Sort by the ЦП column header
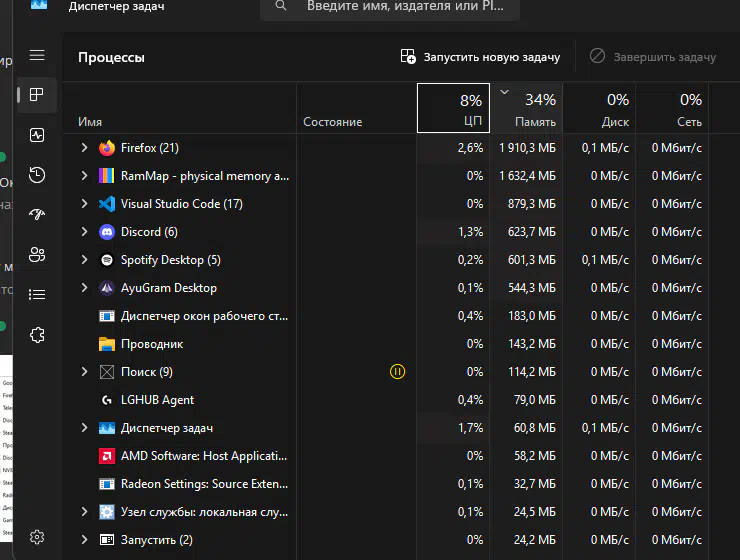 pos(453,108)
